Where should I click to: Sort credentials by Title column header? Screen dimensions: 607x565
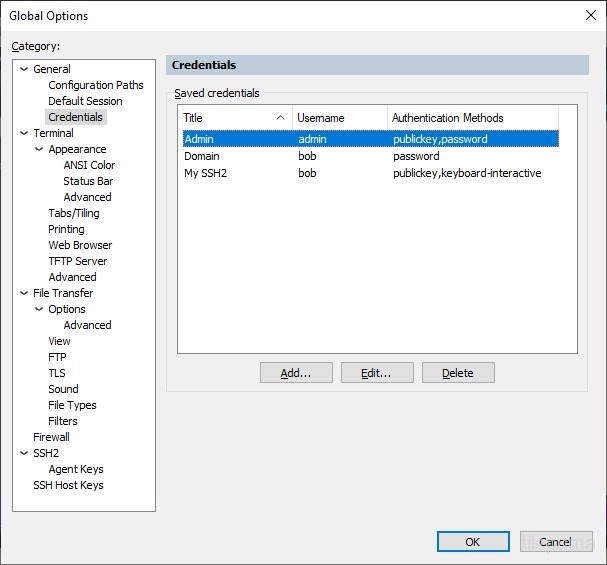(228, 118)
